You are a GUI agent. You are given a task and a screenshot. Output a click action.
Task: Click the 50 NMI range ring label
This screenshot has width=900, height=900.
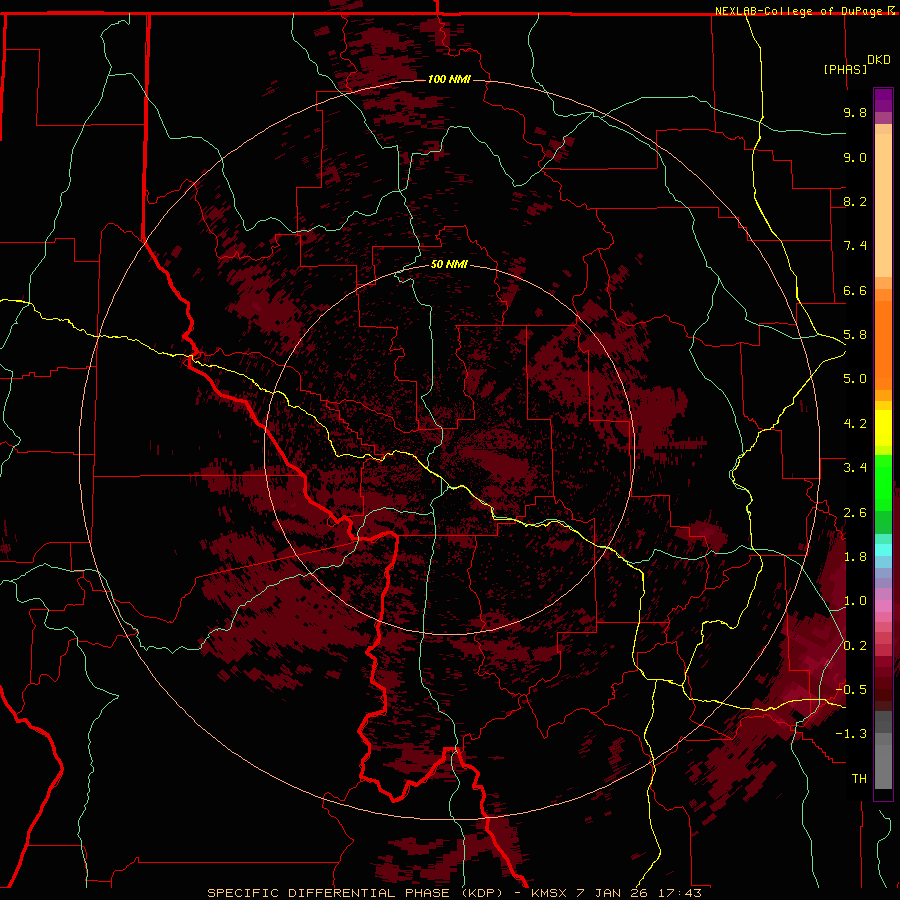click(x=449, y=264)
